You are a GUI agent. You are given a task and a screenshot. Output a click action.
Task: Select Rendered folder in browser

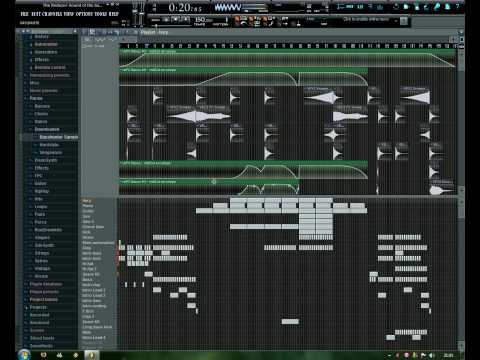(39, 323)
